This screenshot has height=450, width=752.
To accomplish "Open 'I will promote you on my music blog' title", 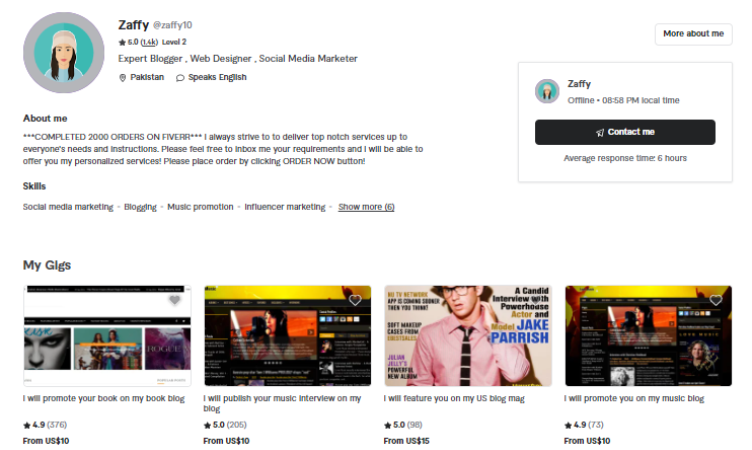I will coord(634,398).
